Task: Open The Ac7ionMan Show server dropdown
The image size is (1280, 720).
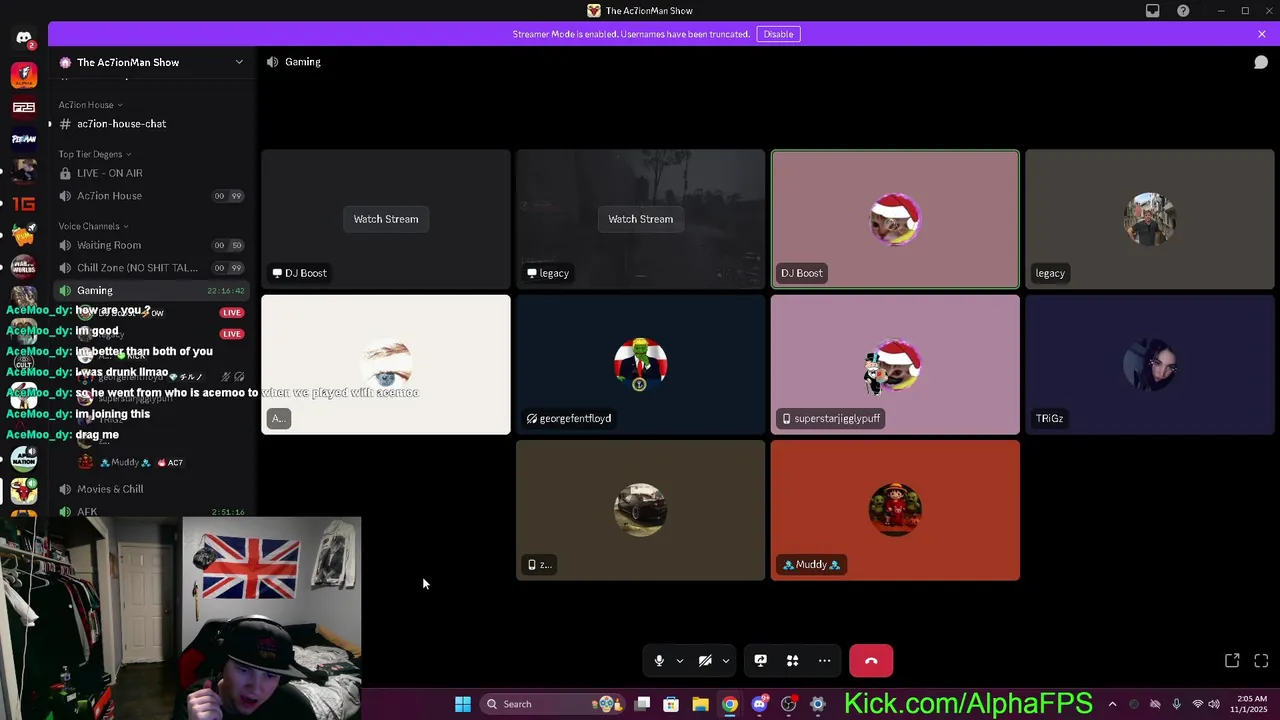Action: (x=239, y=62)
